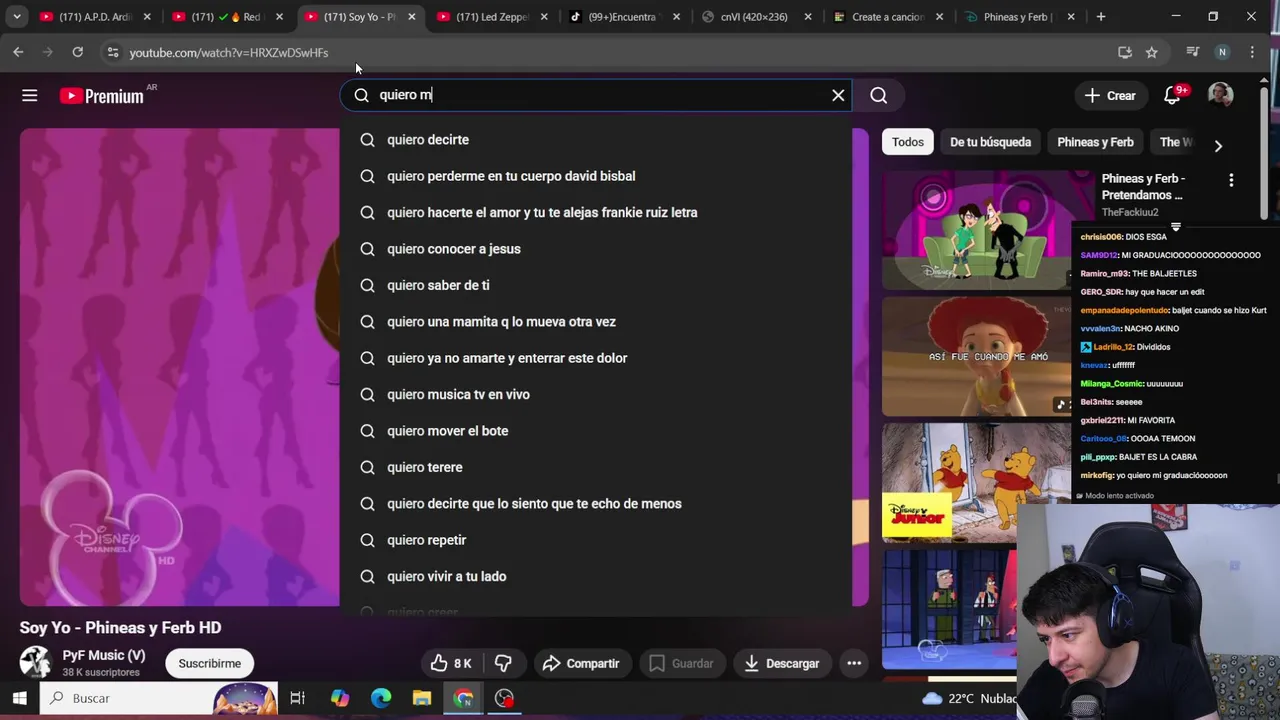This screenshot has width=1280, height=720.
Task: Close the Create a cancion tab
Action: point(939,17)
